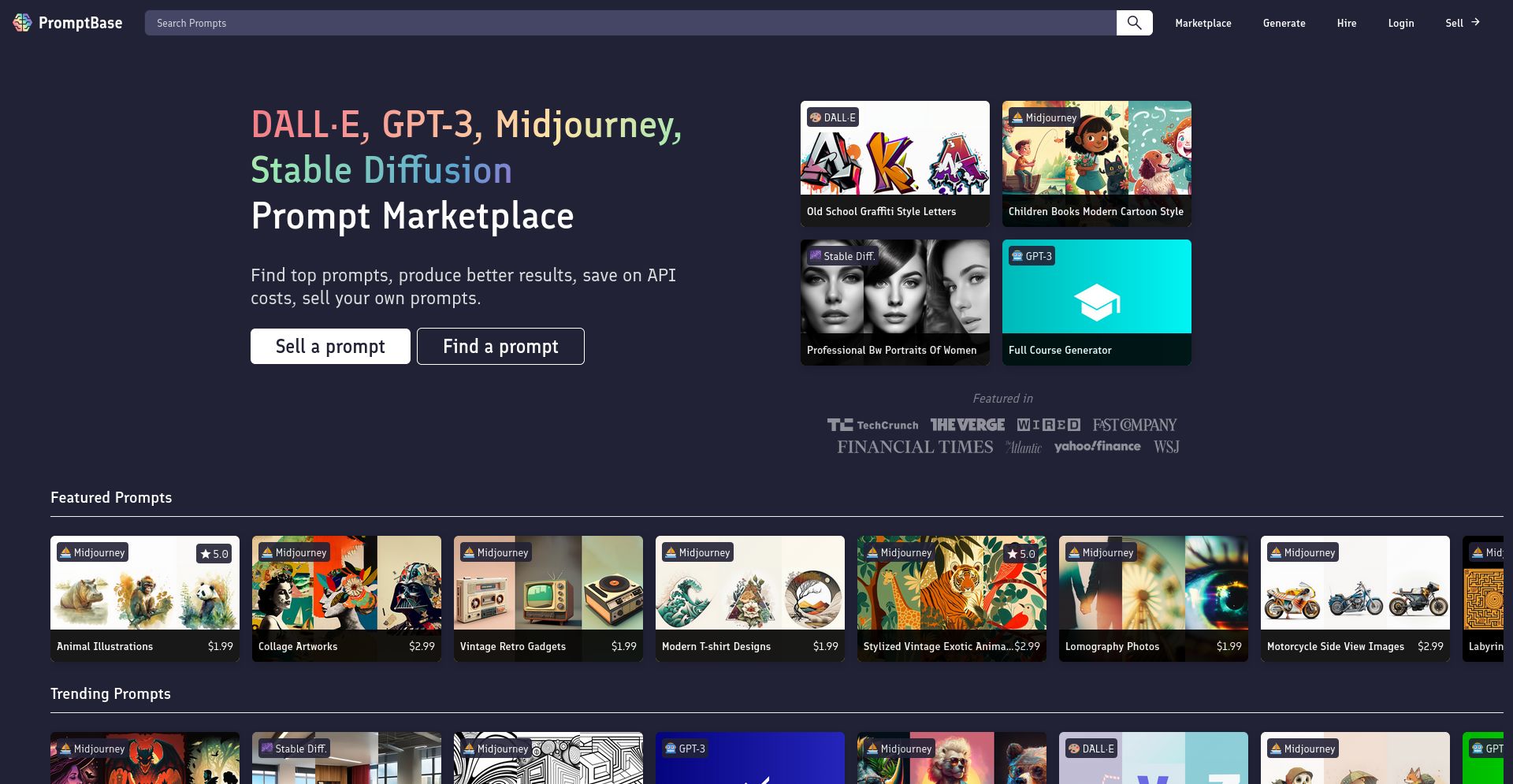Viewport: 1513px width, 784px height.
Task: Click the Featured Prompts heading
Action: [111, 497]
